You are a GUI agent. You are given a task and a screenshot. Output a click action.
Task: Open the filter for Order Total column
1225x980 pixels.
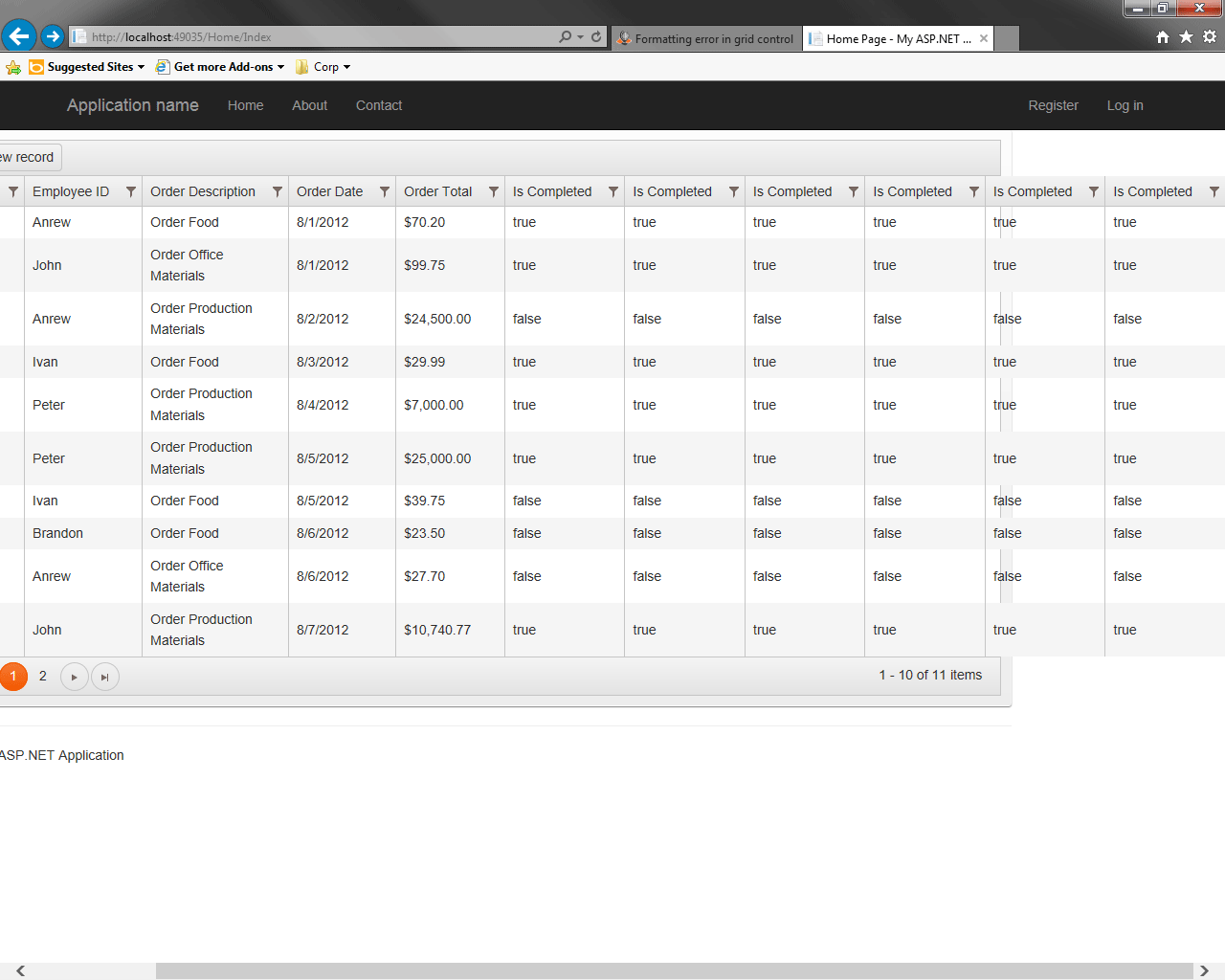tap(494, 191)
